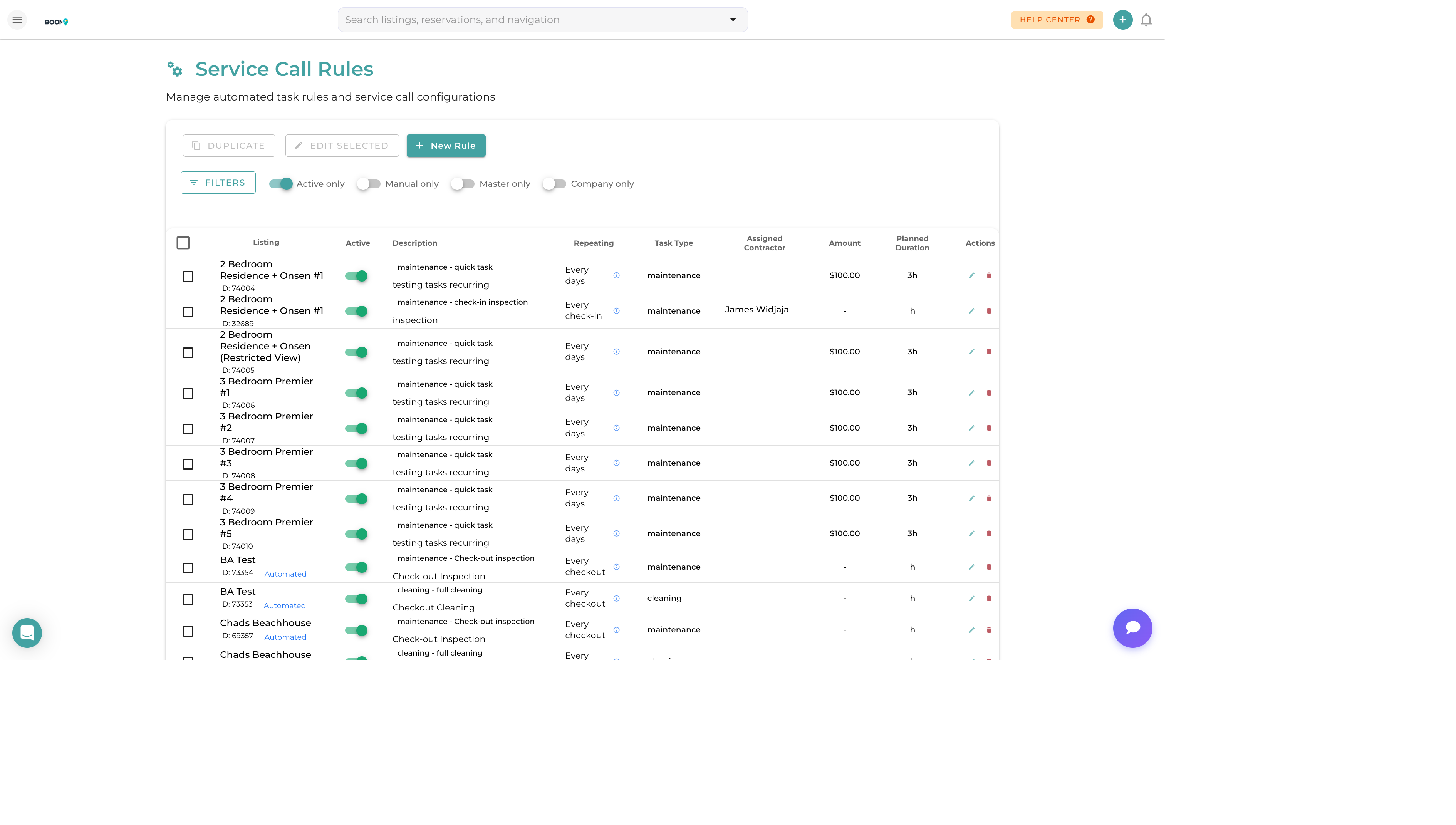Click the Automated label for listing 73354
1456x825 pixels.
[x=285, y=573]
